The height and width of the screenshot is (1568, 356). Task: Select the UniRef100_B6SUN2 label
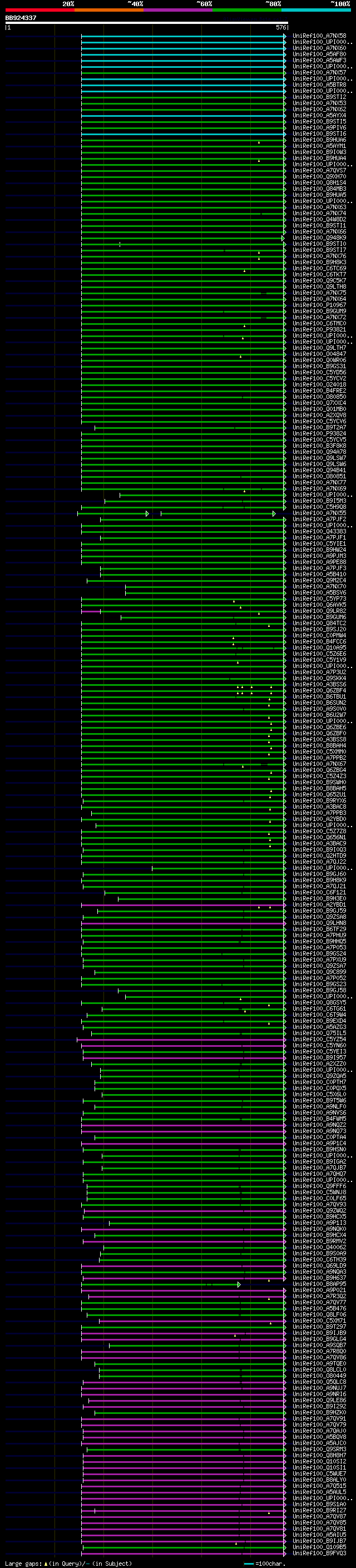pyautogui.click(x=319, y=703)
